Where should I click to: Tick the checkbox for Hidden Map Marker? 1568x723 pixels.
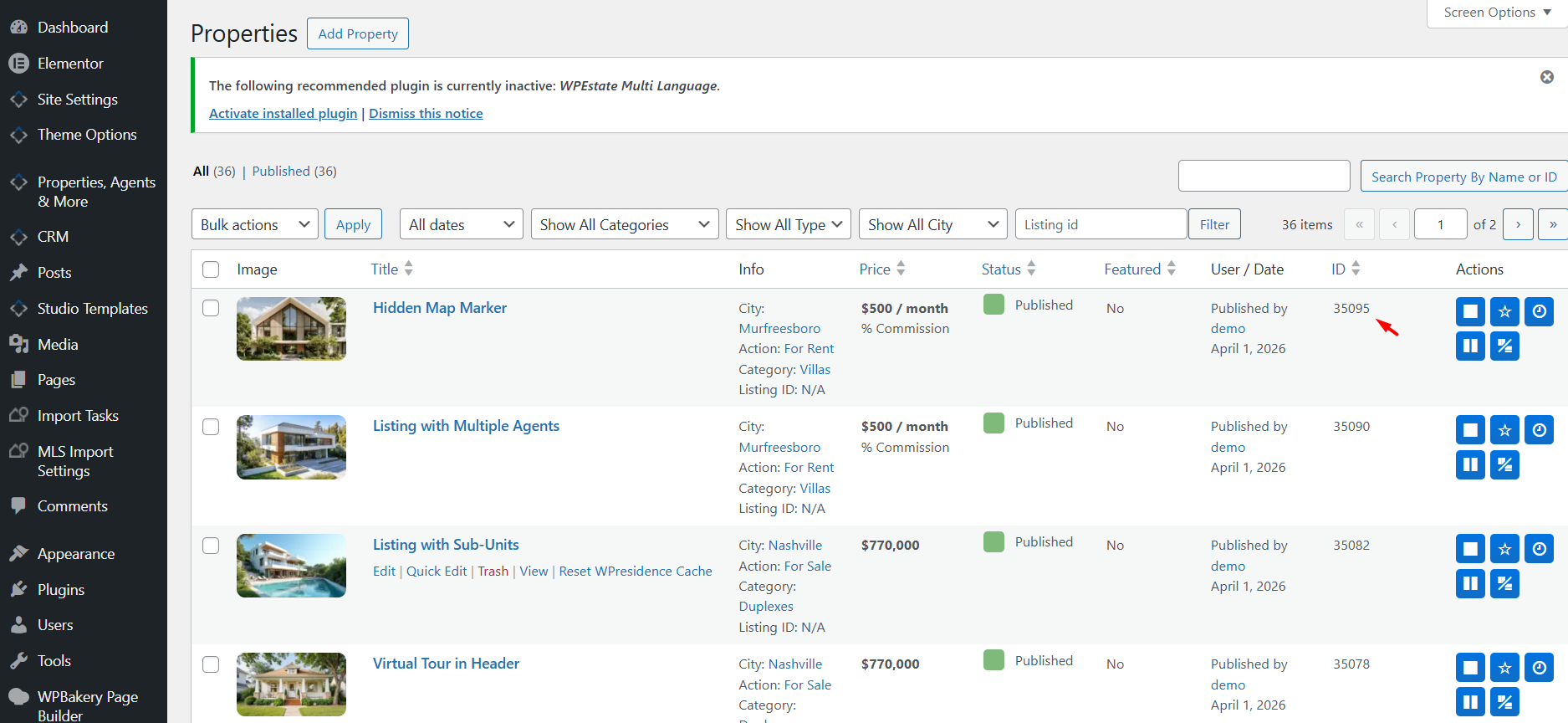click(x=211, y=308)
